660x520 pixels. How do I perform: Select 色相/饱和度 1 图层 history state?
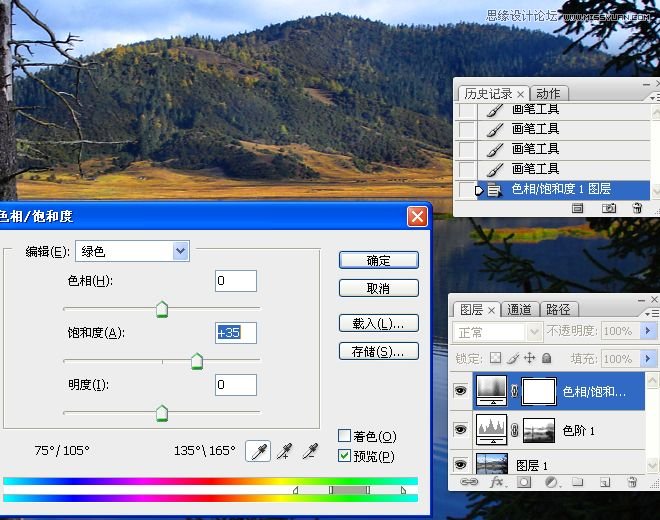click(564, 189)
